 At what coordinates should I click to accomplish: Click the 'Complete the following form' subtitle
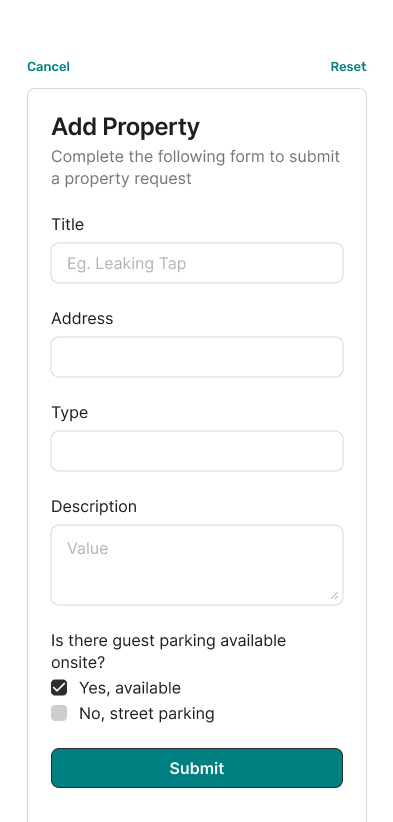click(195, 168)
